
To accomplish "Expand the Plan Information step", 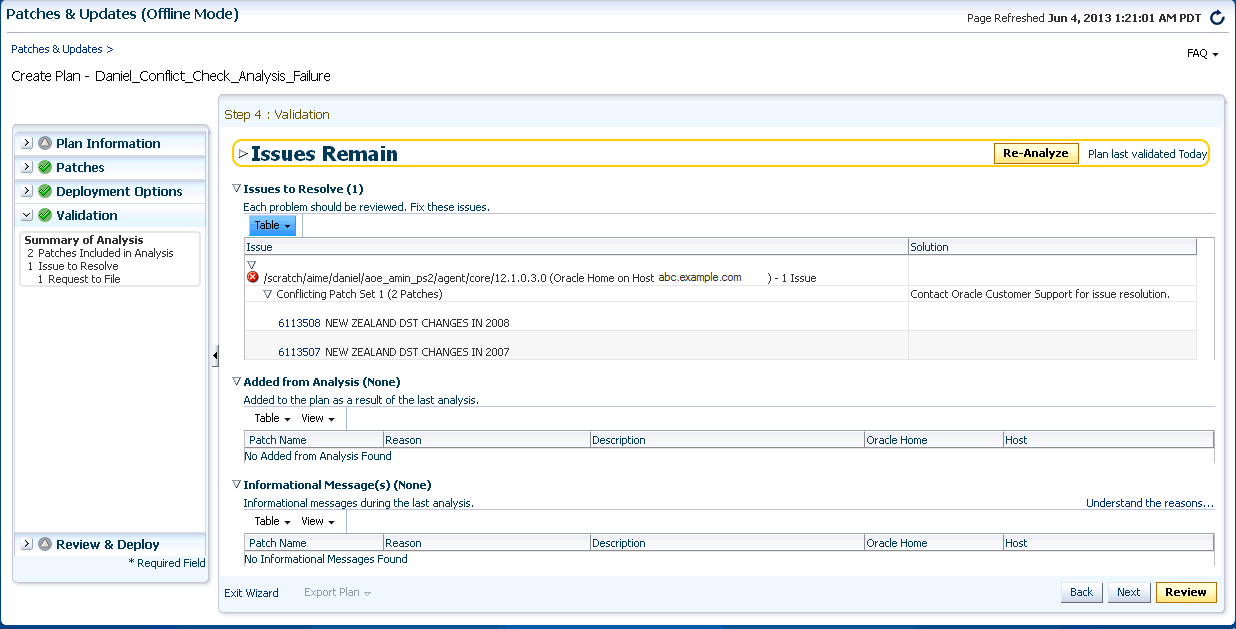I will pos(27,143).
